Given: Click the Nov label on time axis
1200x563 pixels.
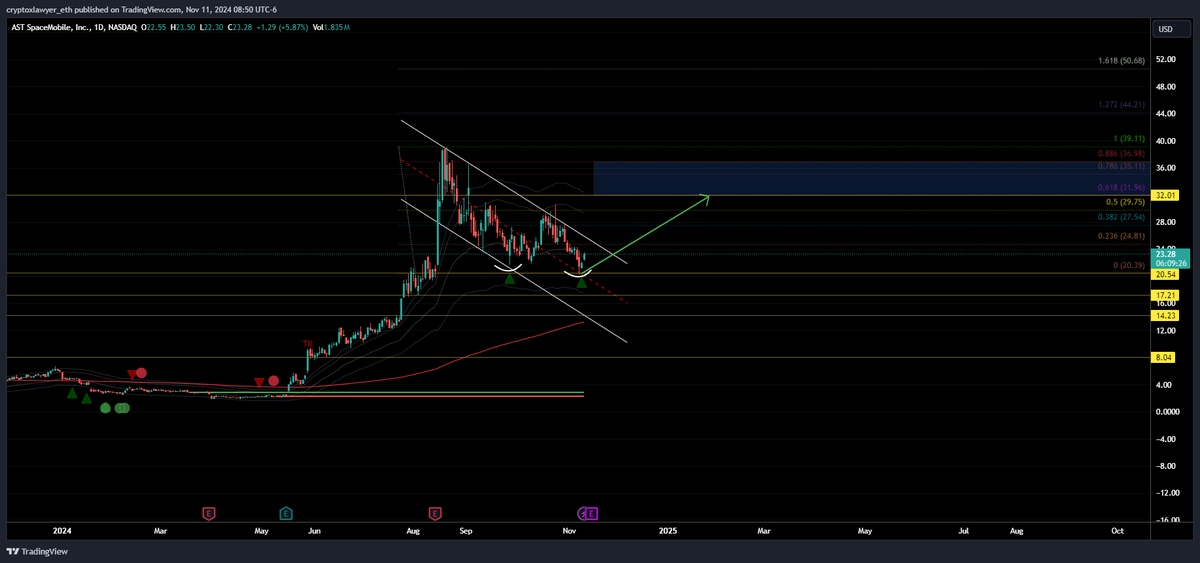Looking at the screenshot, I should 569,532.
